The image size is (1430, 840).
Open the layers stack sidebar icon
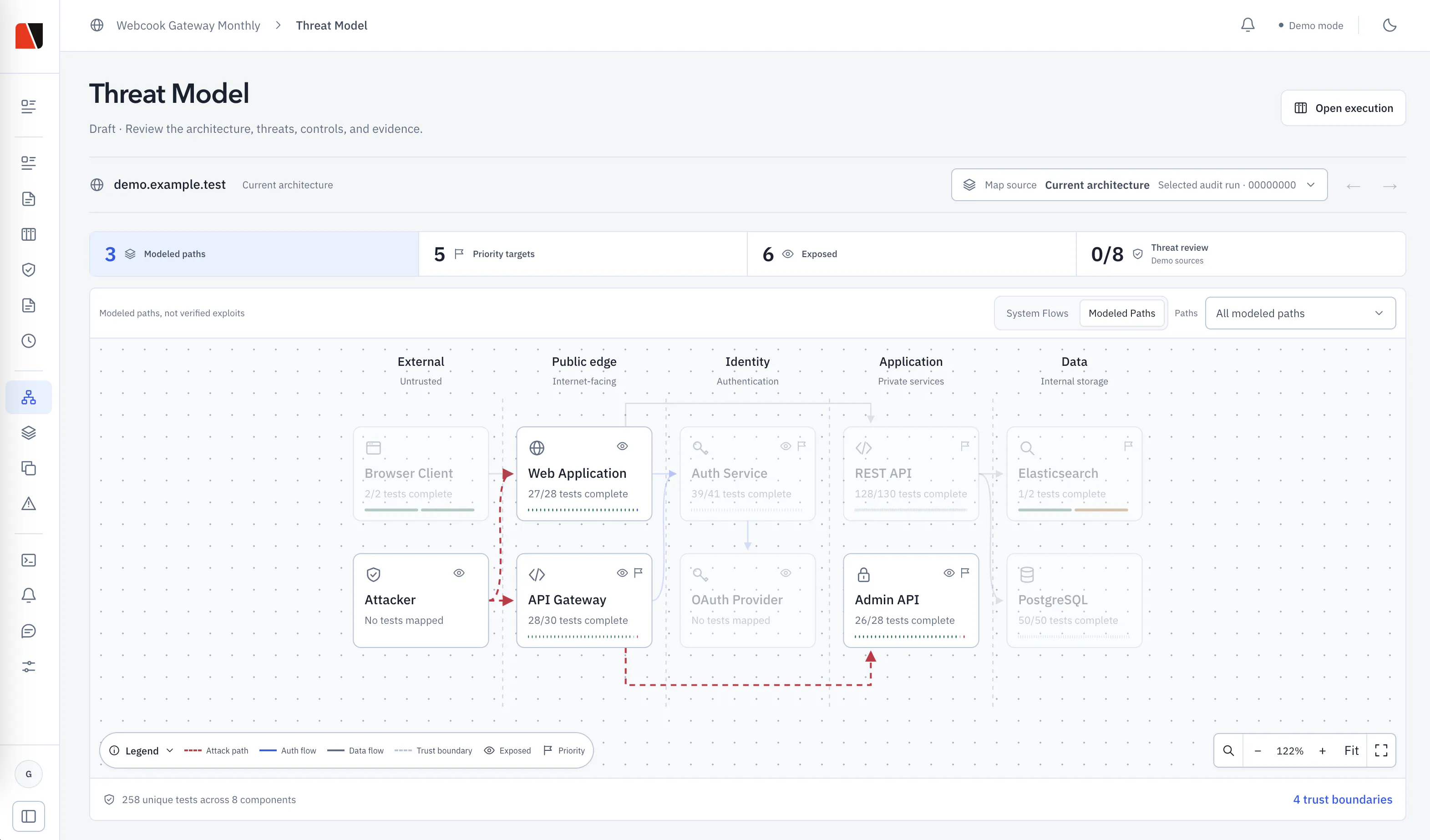(x=28, y=433)
